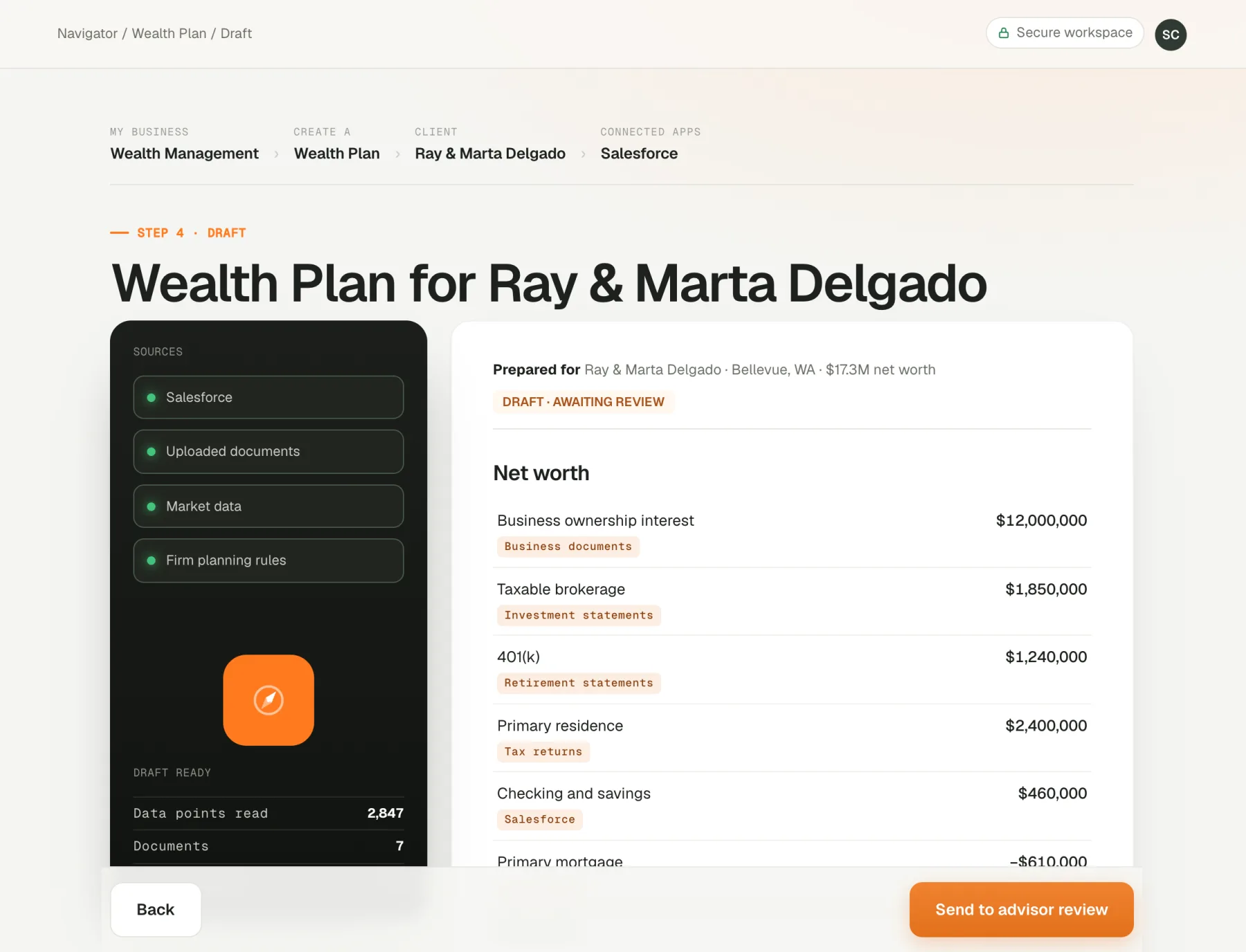Click the $1,850,000 value
The width and height of the screenshot is (1246, 952).
tap(1046, 589)
